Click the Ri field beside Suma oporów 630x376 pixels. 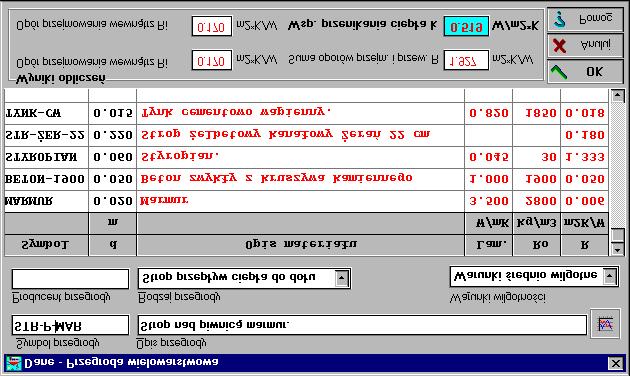click(212, 60)
